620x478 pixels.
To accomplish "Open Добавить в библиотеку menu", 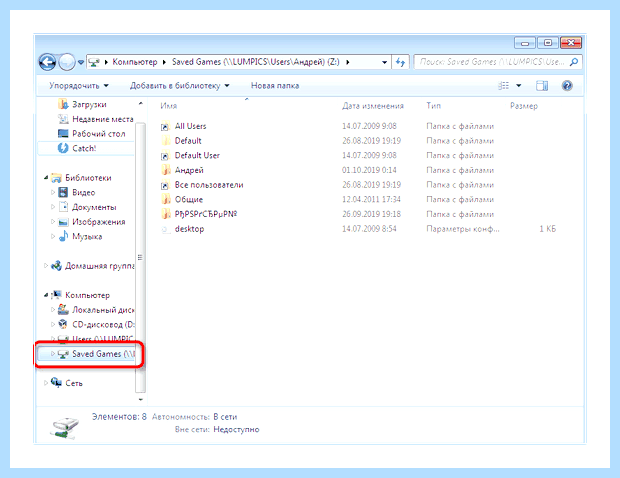I will tap(180, 85).
